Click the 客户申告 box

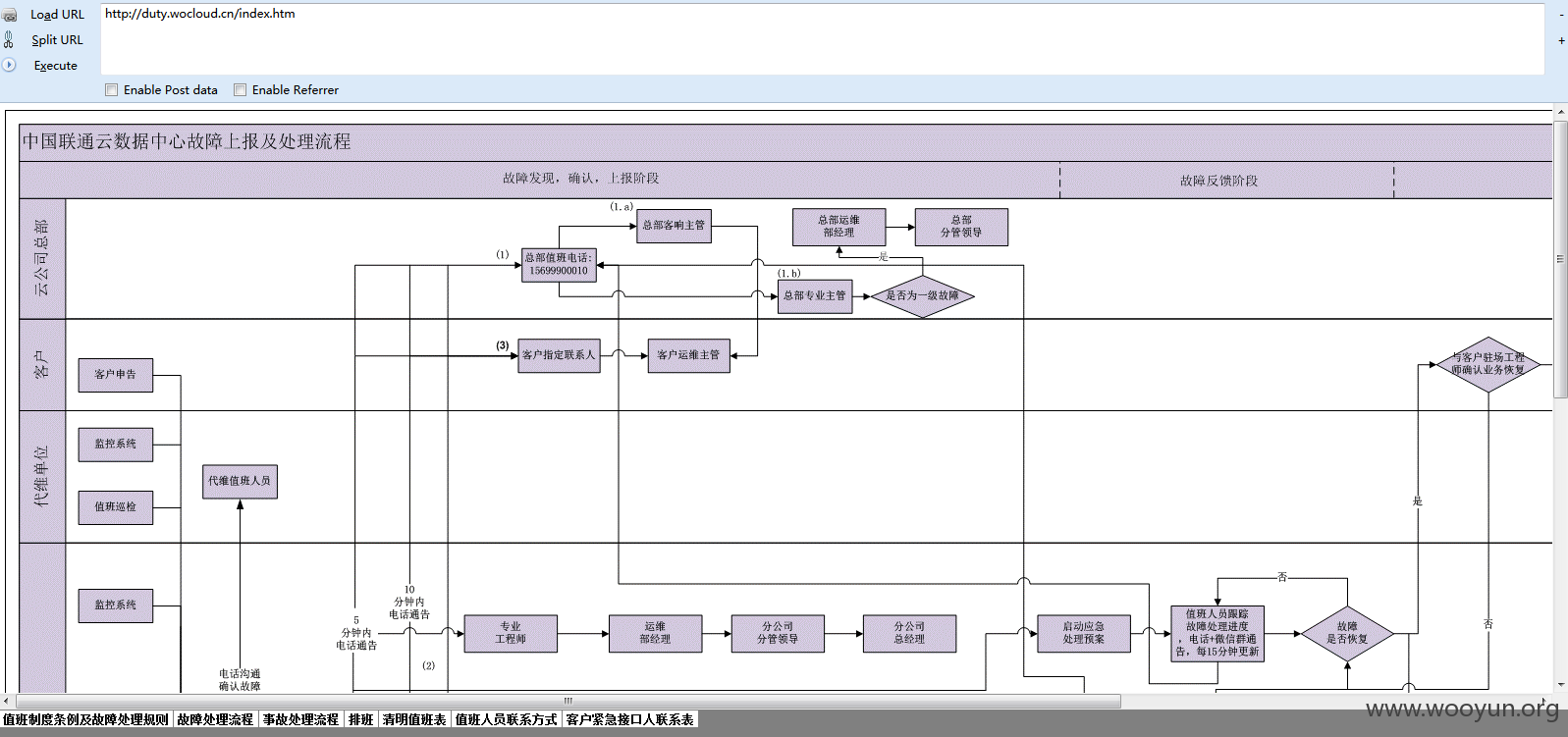pyautogui.click(x=116, y=375)
